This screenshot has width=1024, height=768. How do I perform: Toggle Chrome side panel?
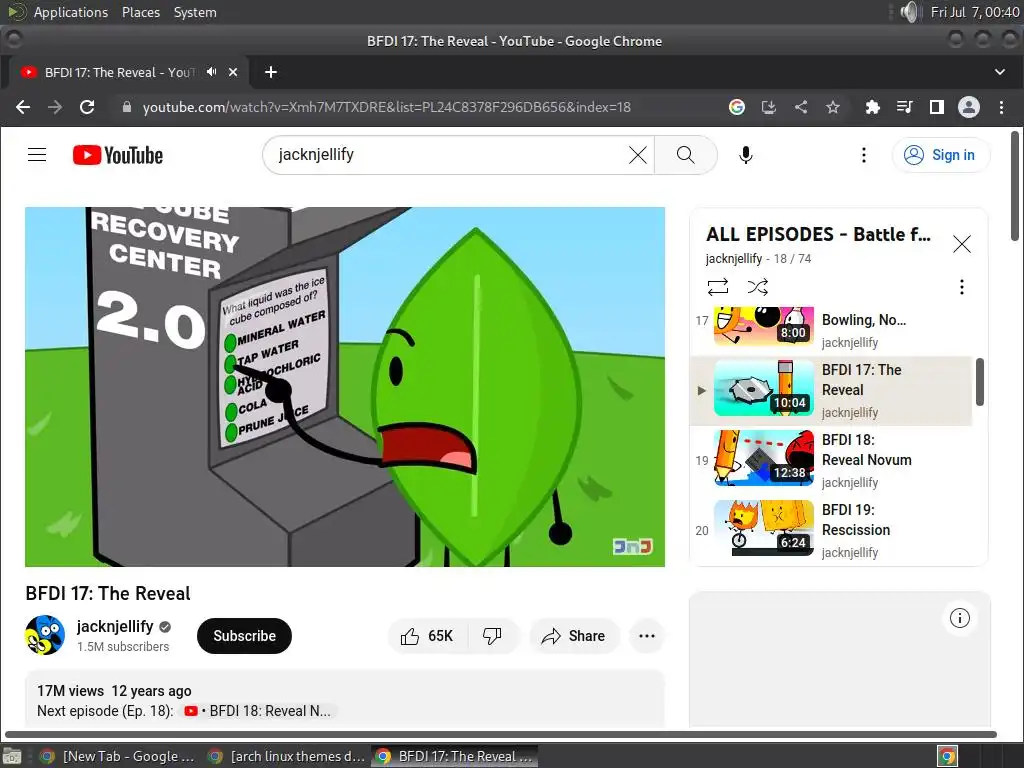(936, 107)
